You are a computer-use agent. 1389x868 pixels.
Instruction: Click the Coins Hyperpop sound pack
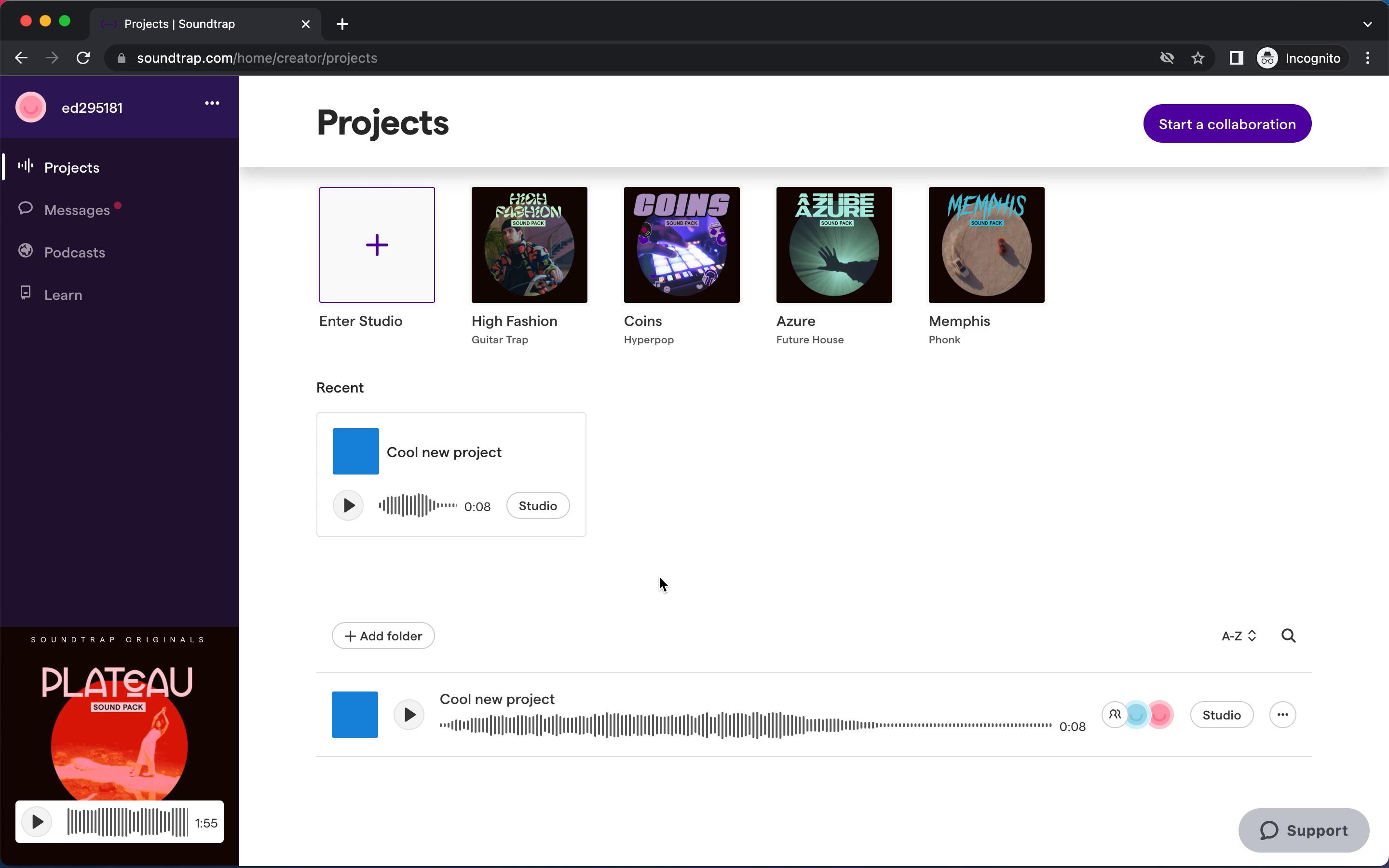(681, 244)
